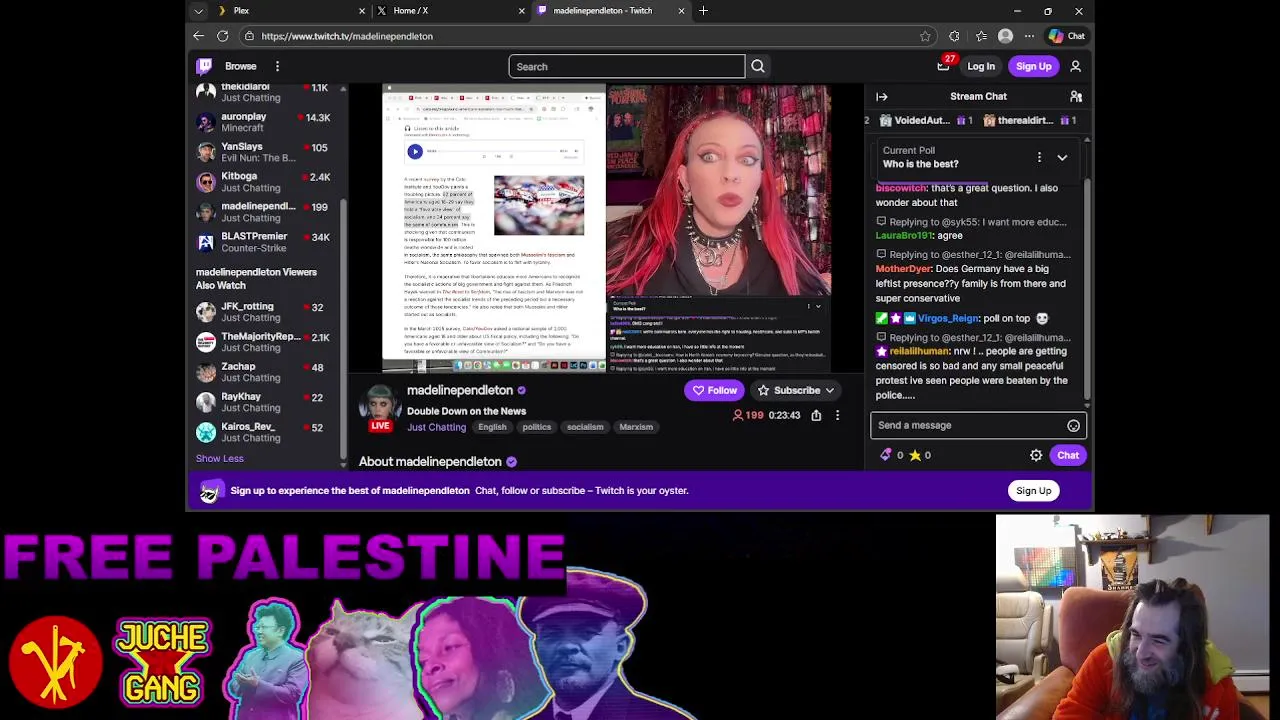Screen dimensions: 1280x720
Task: Reload the page with refresh icon
Action: [x=222, y=36]
